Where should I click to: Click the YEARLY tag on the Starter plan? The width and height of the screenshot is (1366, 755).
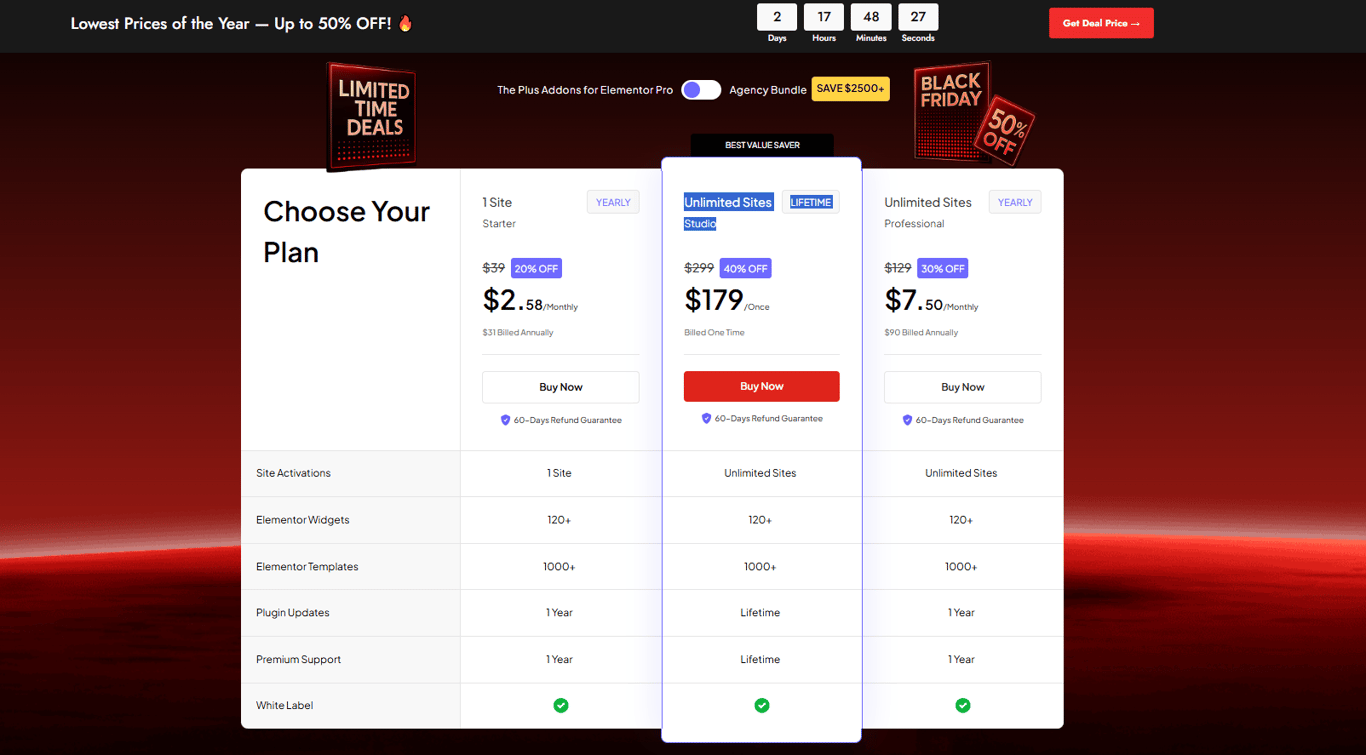click(x=613, y=202)
